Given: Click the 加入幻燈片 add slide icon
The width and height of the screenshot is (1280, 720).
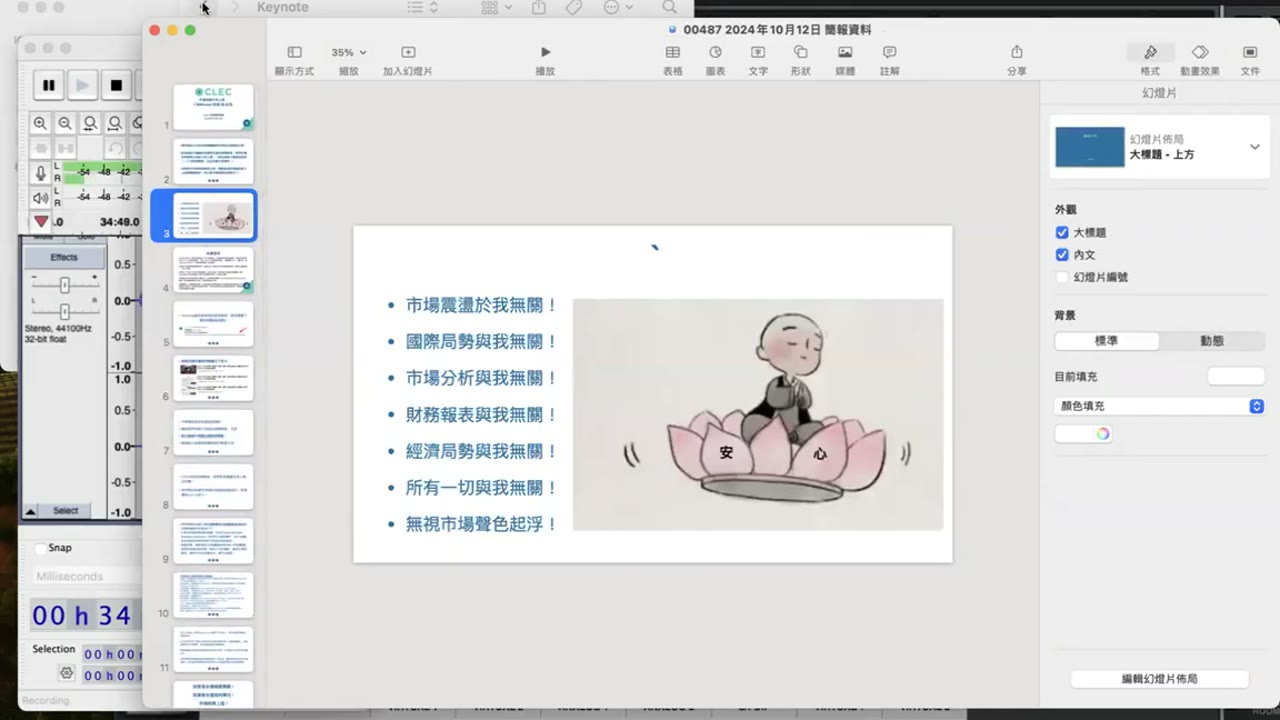Looking at the screenshot, I should pos(408,52).
